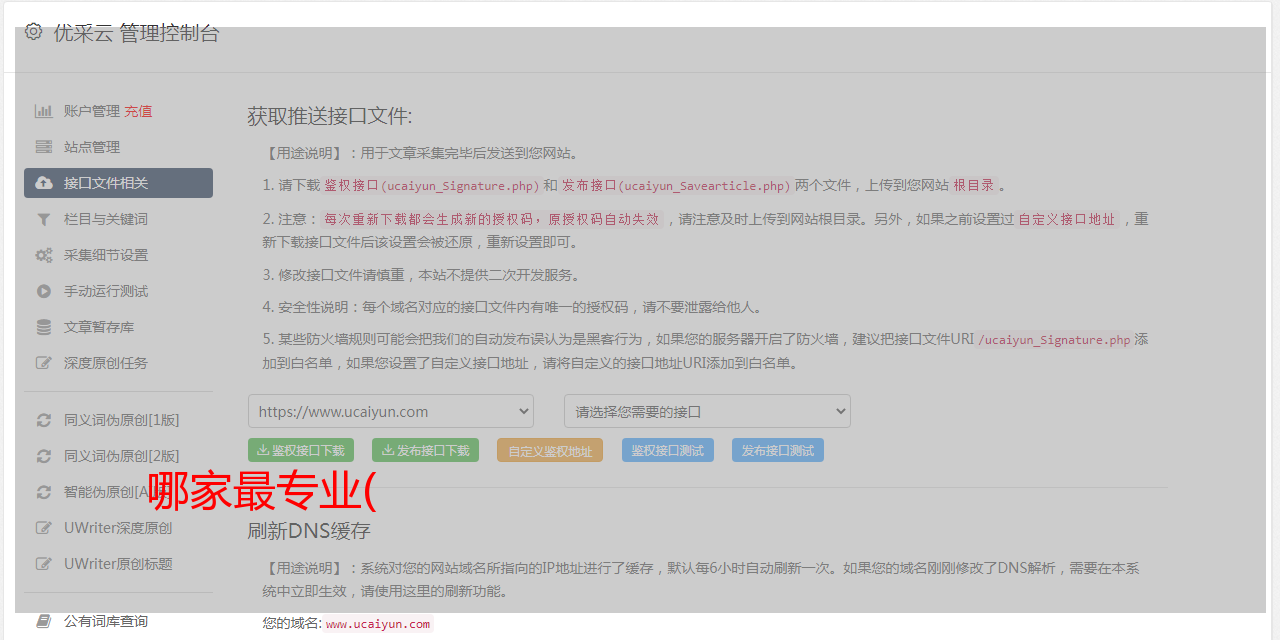Open UWriter原创标题 entry

coord(118,564)
